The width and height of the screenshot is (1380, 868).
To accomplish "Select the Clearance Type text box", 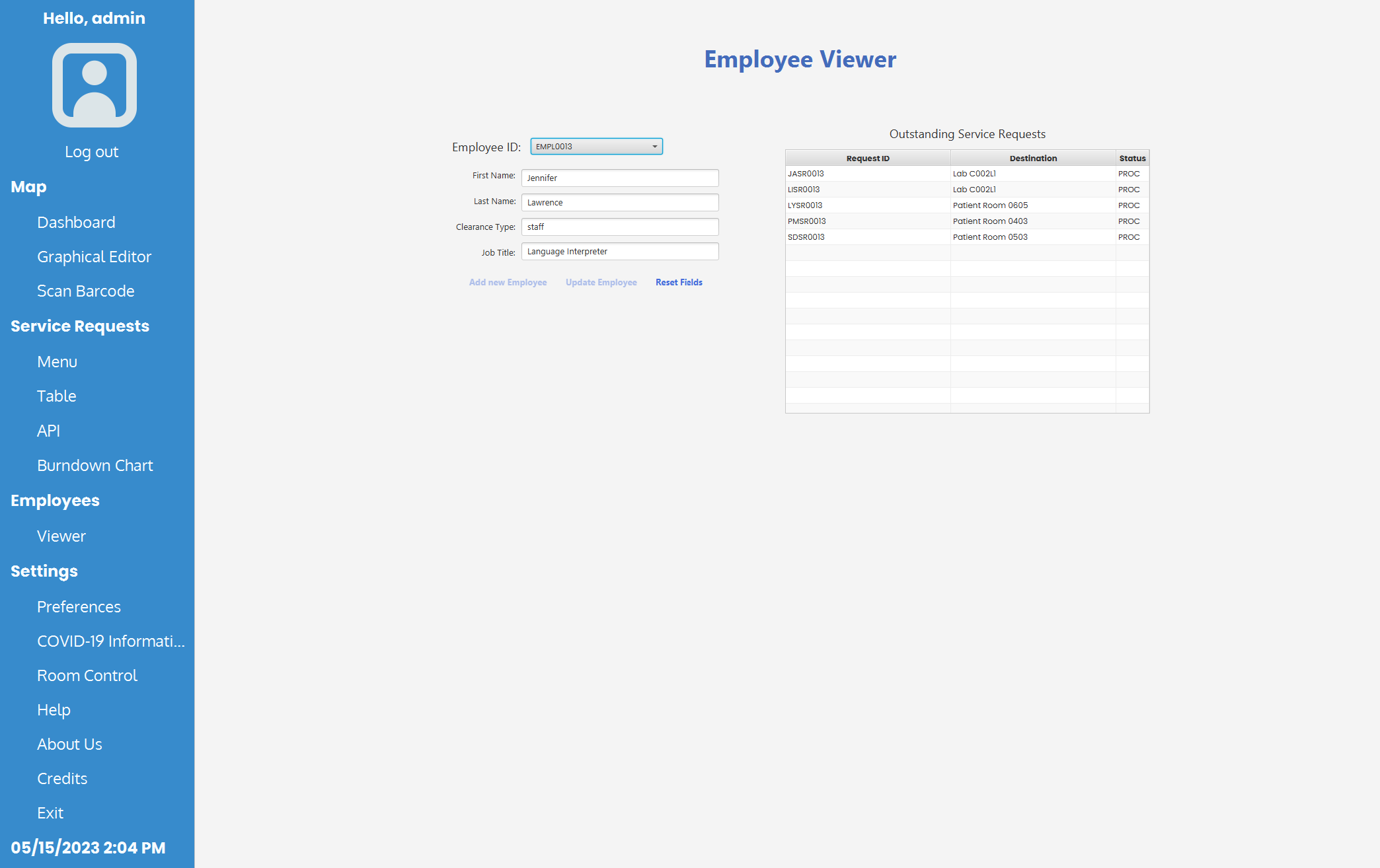I will click(619, 227).
